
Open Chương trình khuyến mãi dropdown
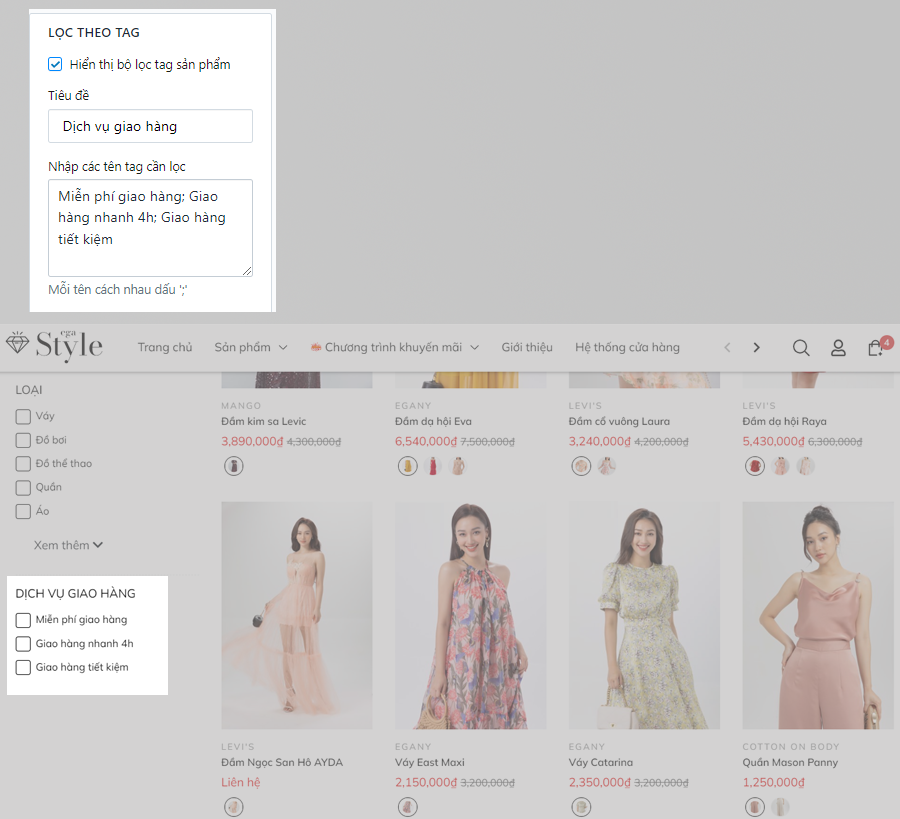pyautogui.click(x=394, y=348)
